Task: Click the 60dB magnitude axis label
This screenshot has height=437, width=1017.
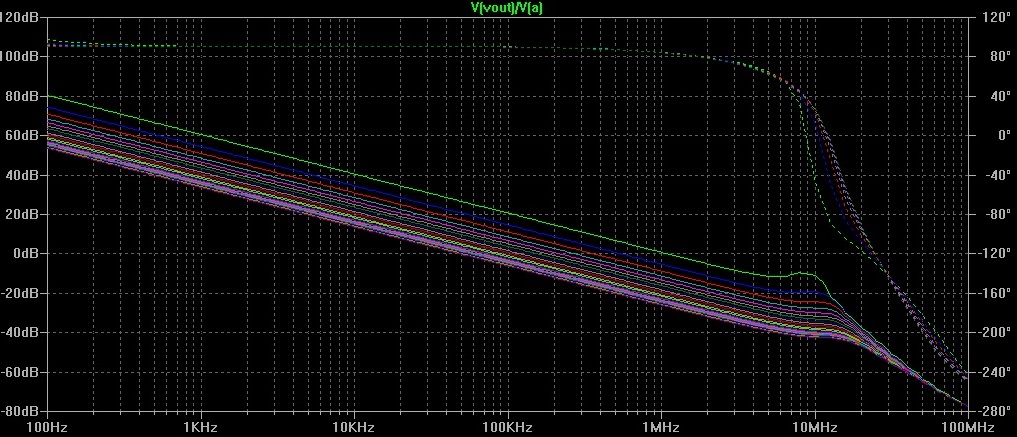Action: click(x=24, y=136)
